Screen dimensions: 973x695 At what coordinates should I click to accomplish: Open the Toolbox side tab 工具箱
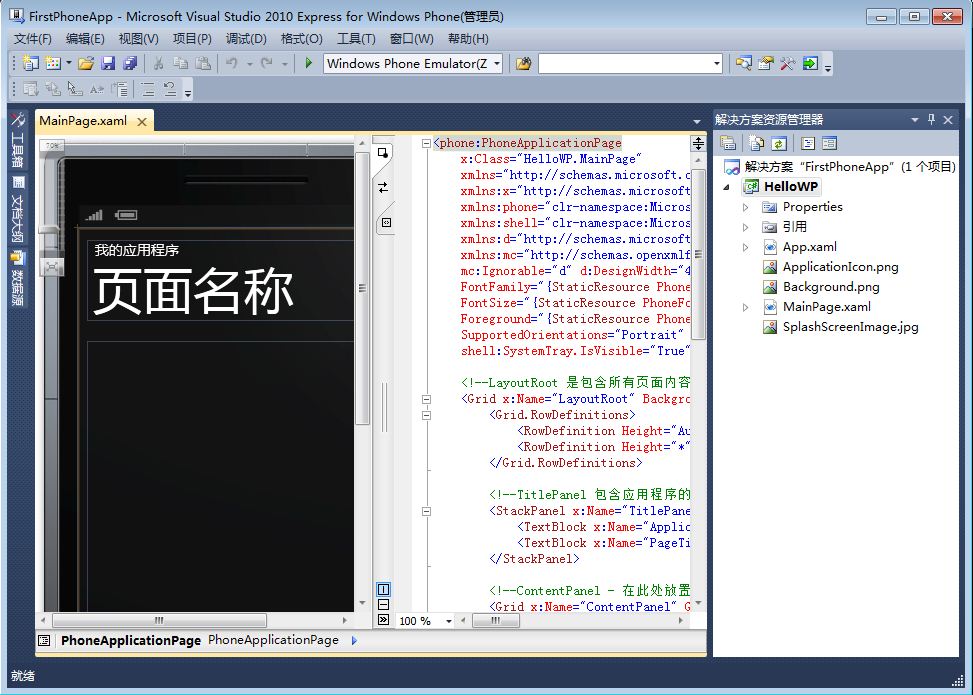(17, 140)
